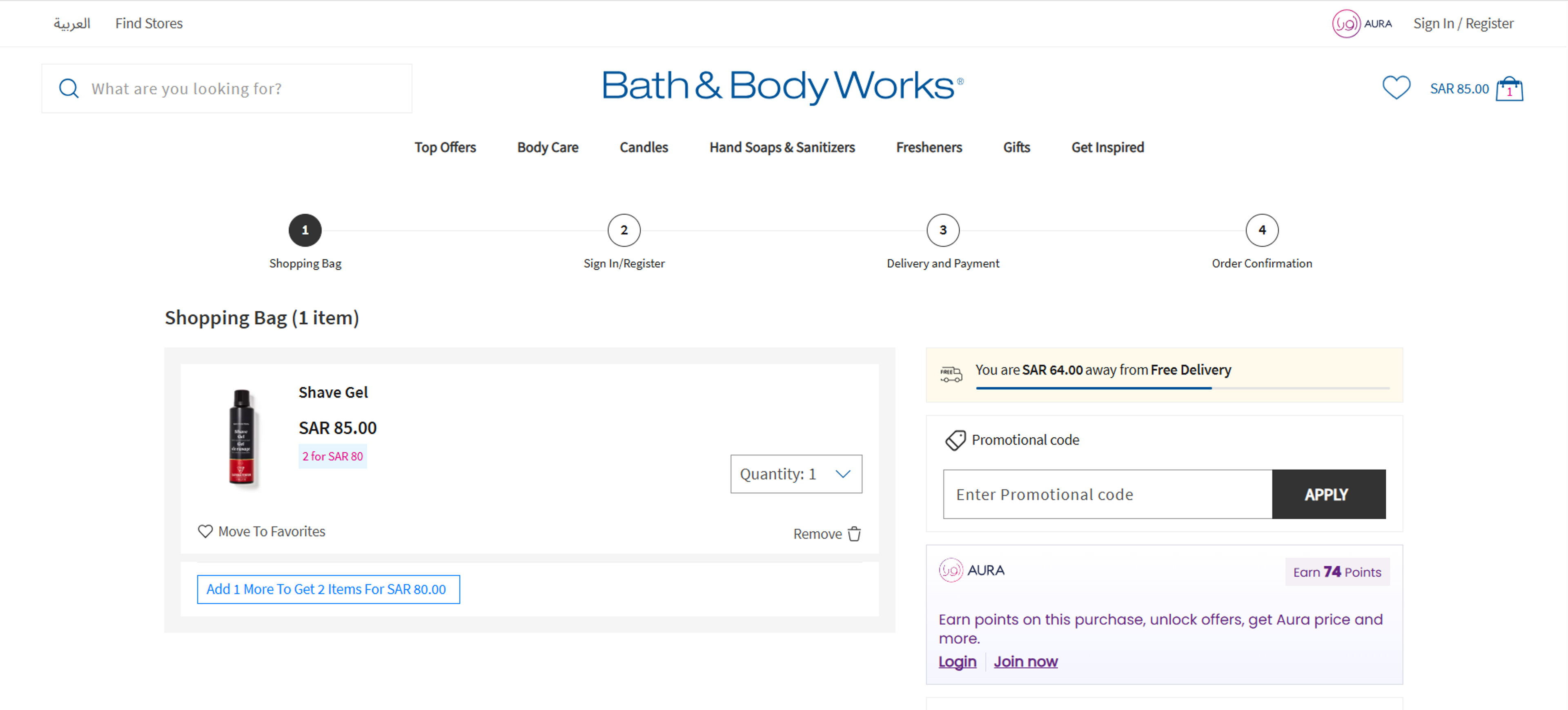Click the SAR 85.00 total in header
Image resolution: width=1568 pixels, height=710 pixels.
point(1459,89)
